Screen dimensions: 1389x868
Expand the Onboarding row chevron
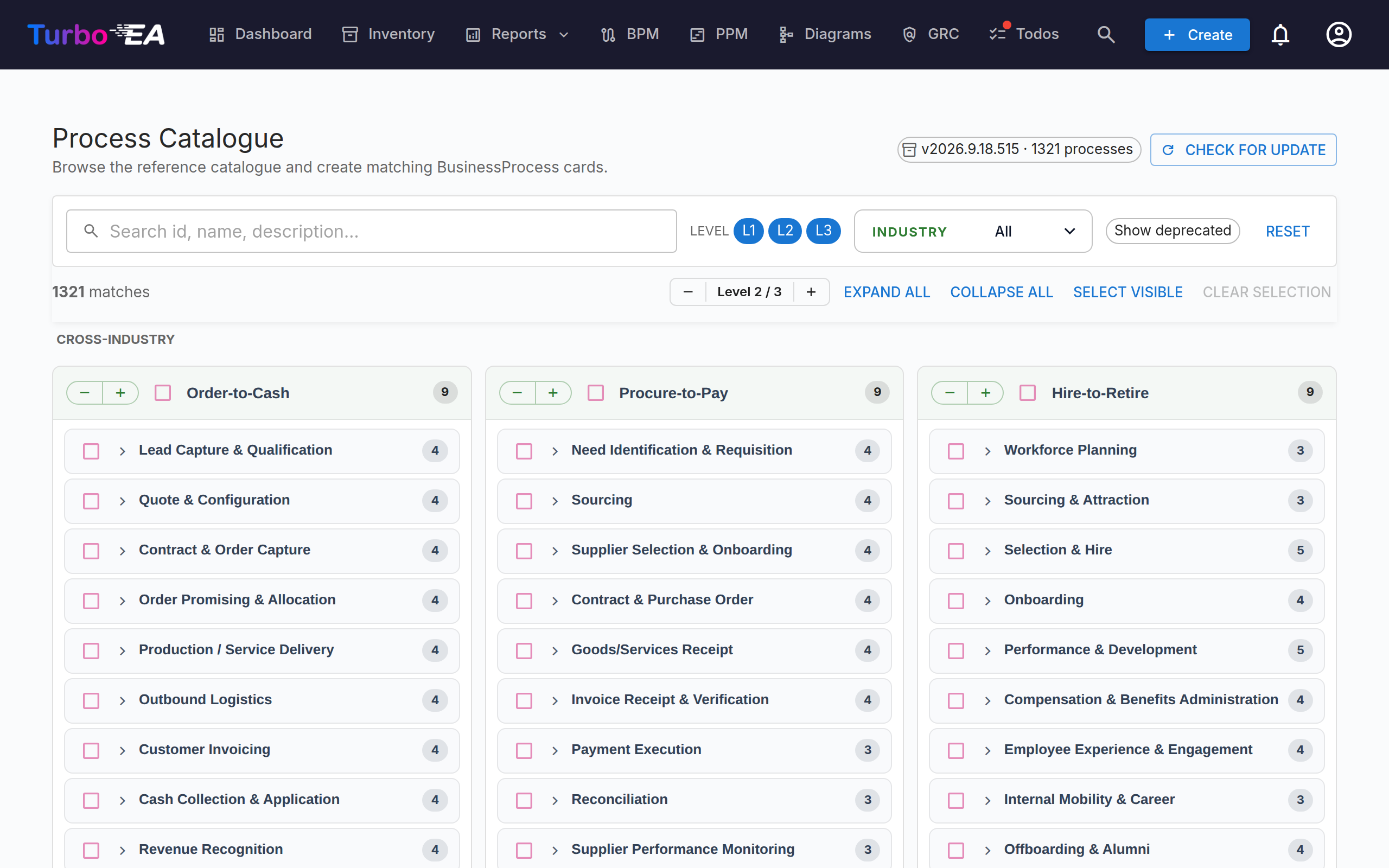[987, 601]
